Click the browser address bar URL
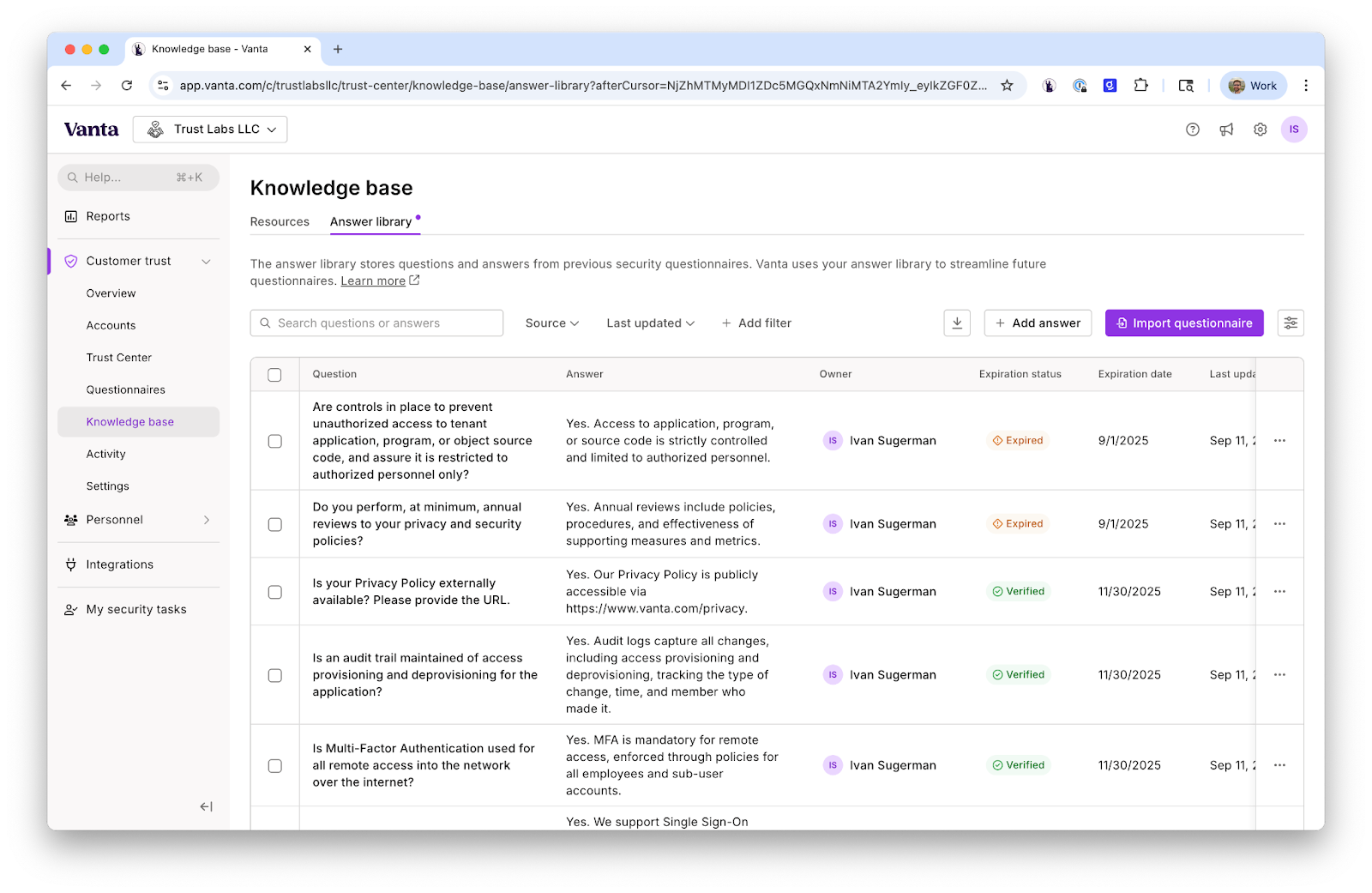 (x=583, y=86)
